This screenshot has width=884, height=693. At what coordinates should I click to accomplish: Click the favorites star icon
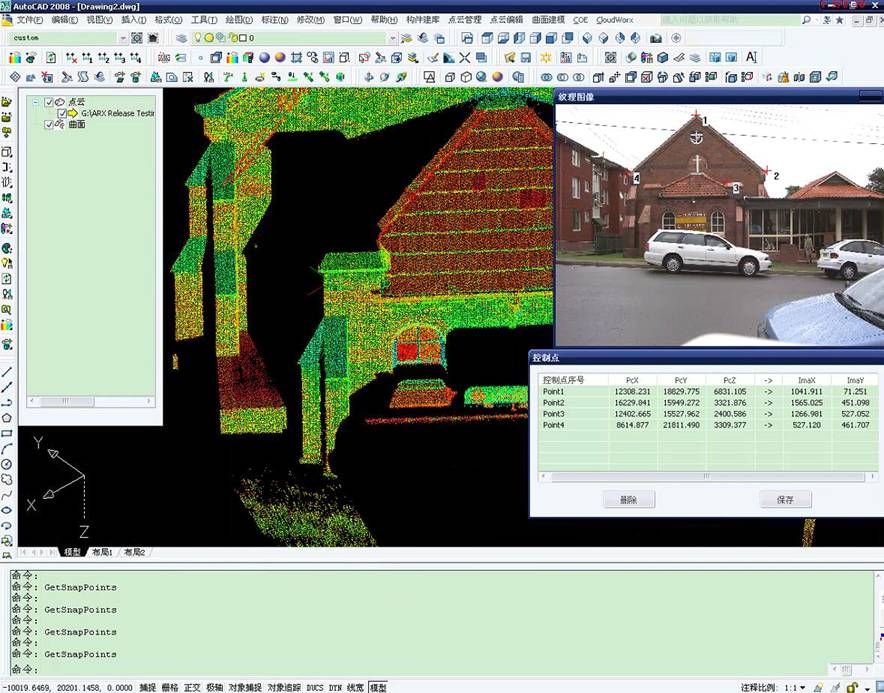pyautogui.click(x=839, y=20)
